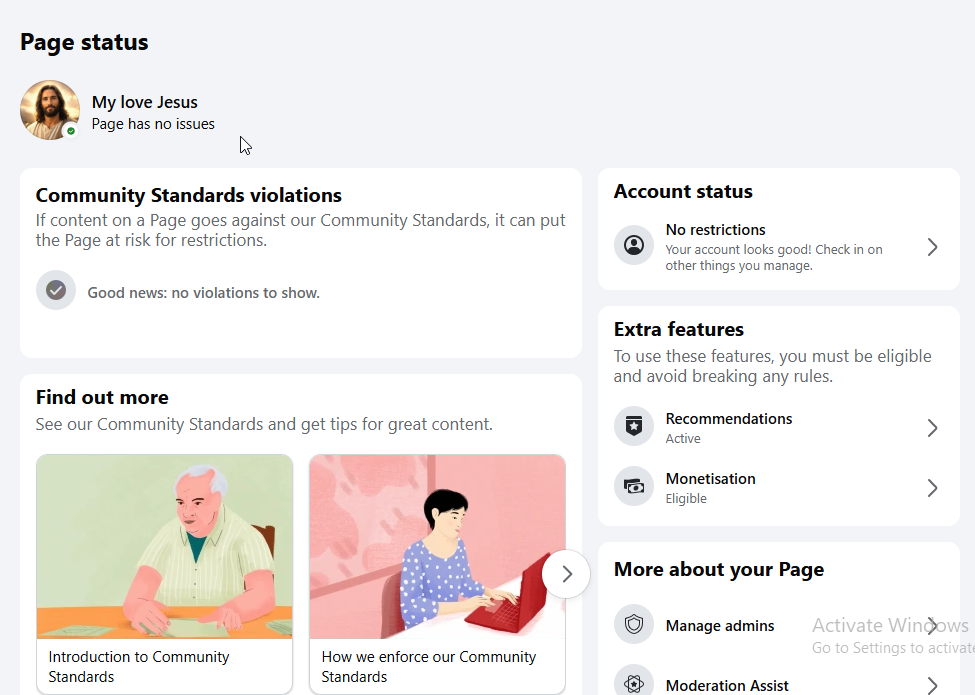Expand the No restrictions chevron arrow
The image size is (975, 695).
tap(932, 247)
